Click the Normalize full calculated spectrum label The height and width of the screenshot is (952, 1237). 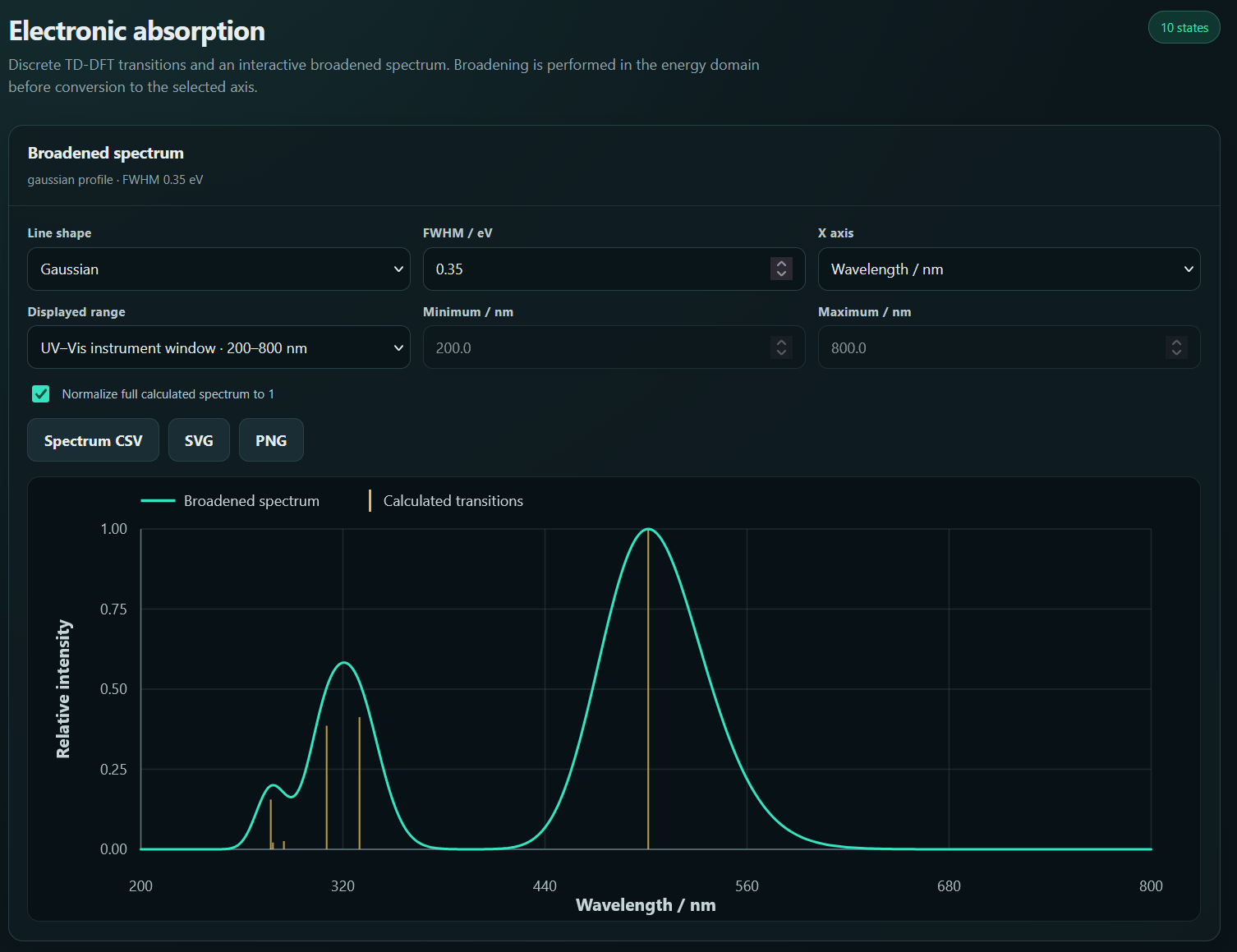click(x=168, y=394)
